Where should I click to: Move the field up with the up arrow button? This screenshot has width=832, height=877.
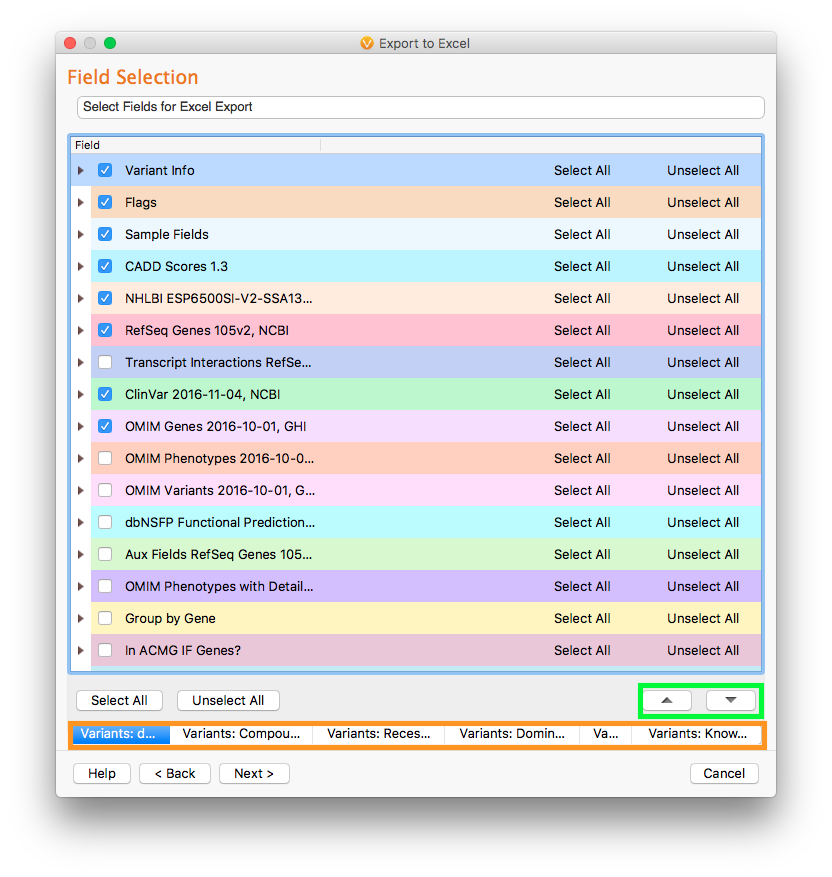tap(667, 700)
